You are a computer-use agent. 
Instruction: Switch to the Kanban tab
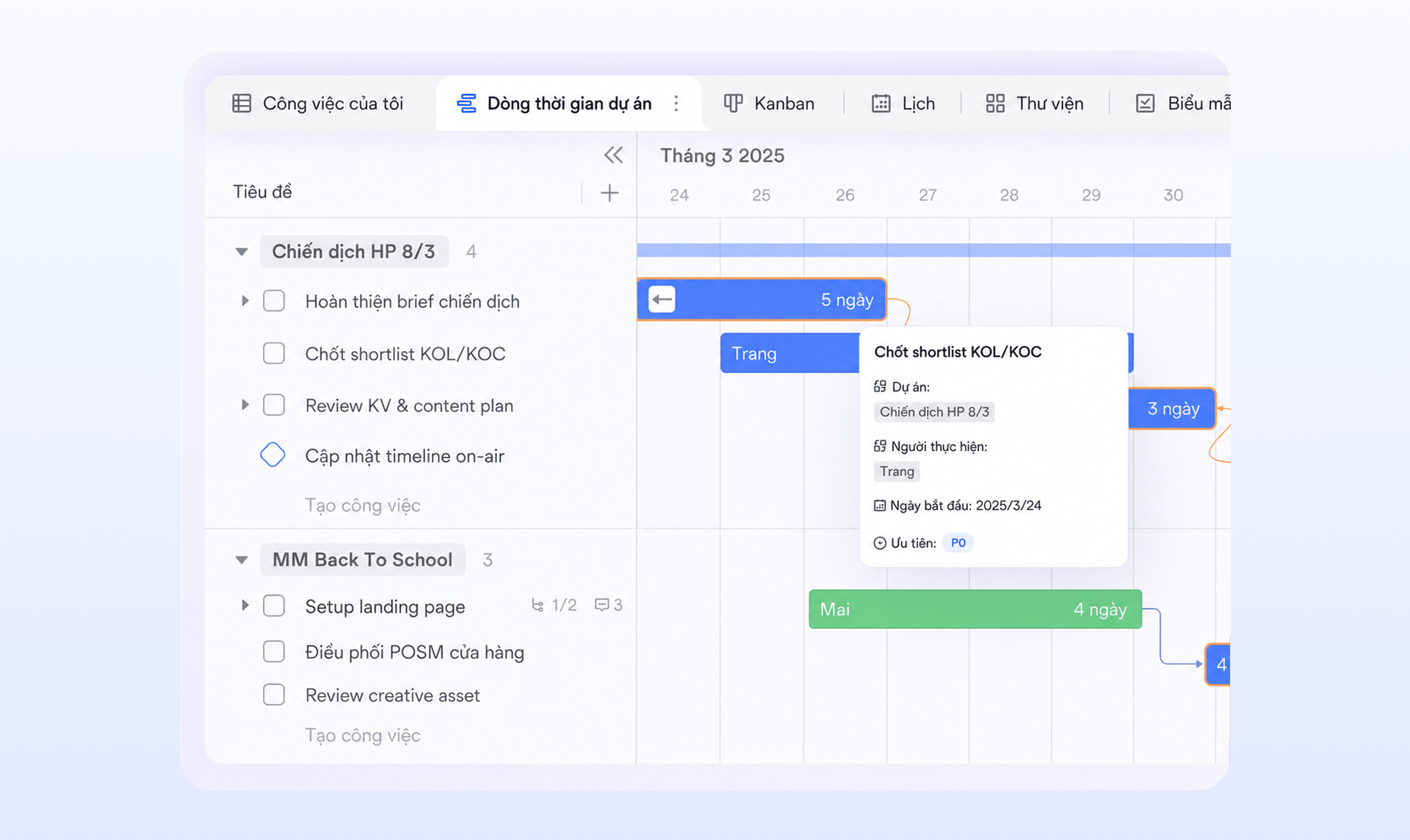coord(770,104)
